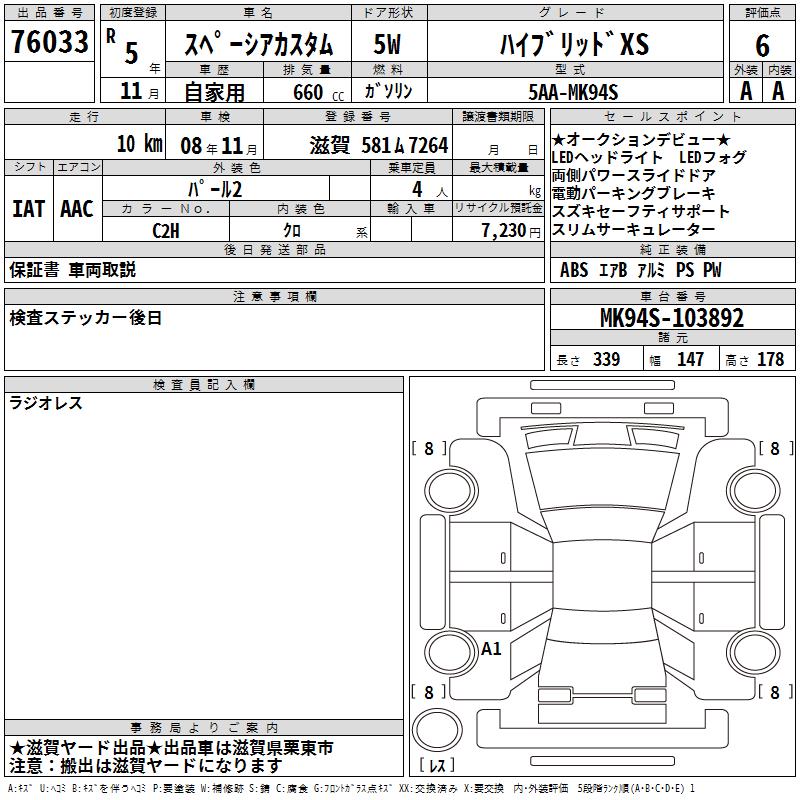Click the line 電動パーキングブレーキ
The width and height of the screenshot is (800, 800).
(x=634, y=193)
